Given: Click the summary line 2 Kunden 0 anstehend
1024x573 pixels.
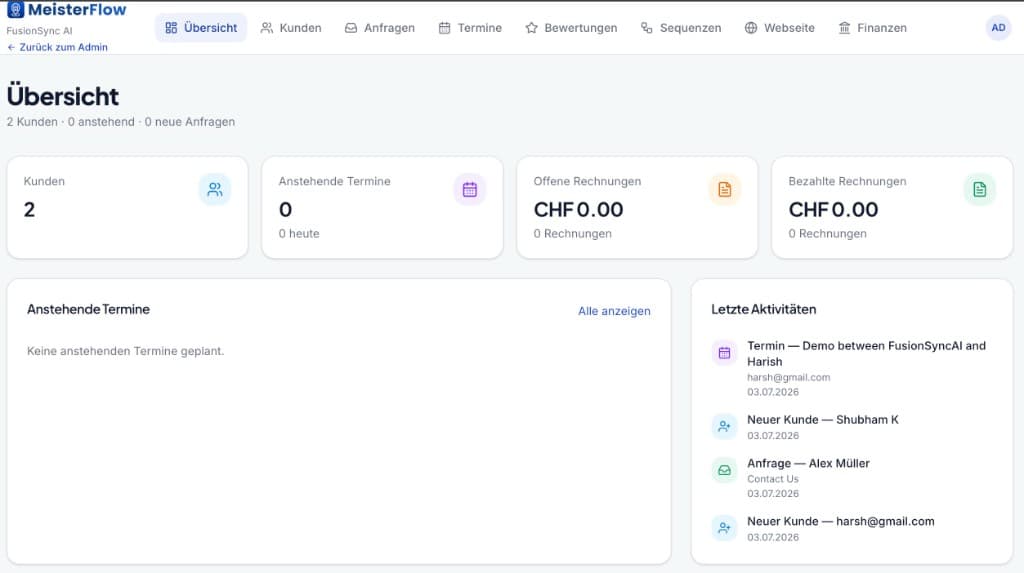Looking at the screenshot, I should pos(121,122).
